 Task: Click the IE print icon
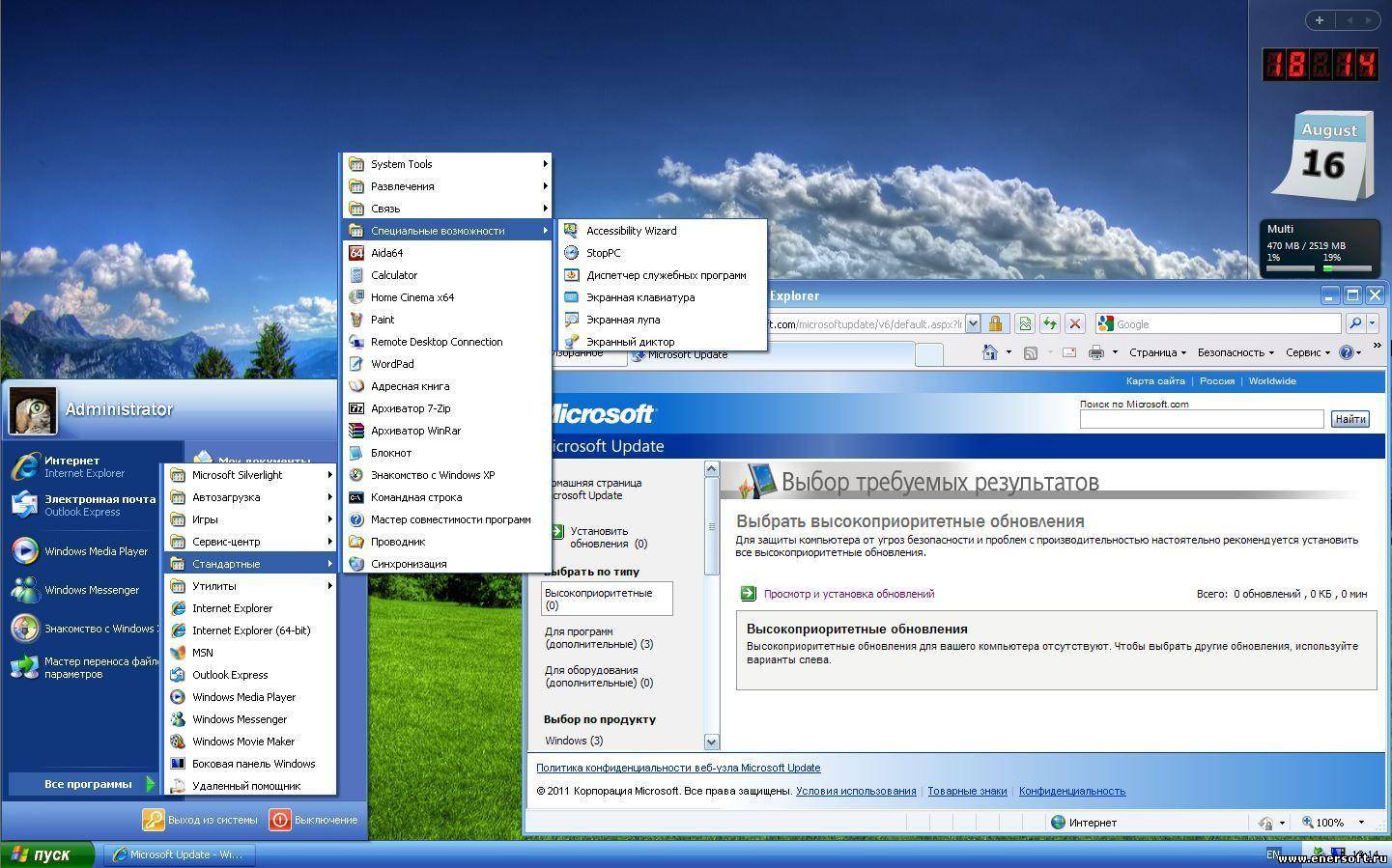[1095, 352]
